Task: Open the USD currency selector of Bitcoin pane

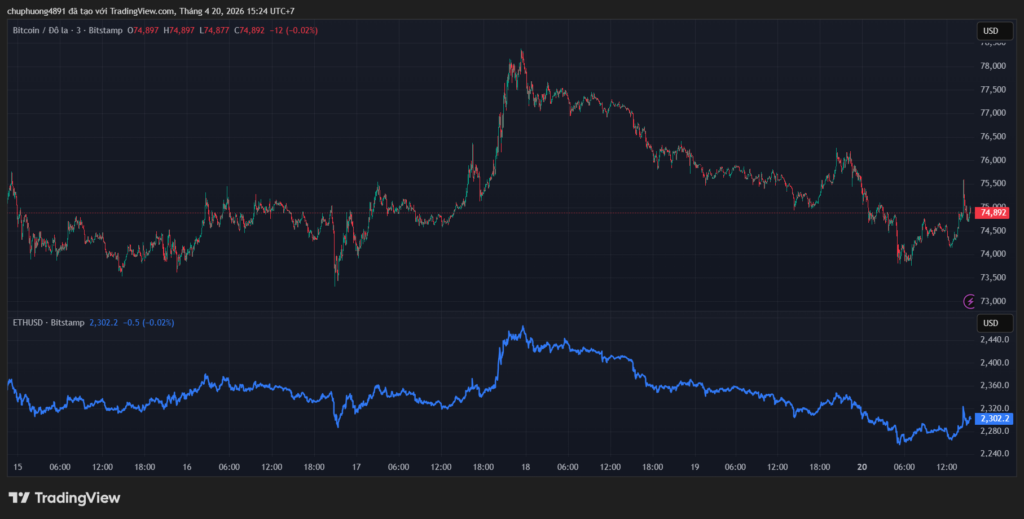Action: pos(990,31)
